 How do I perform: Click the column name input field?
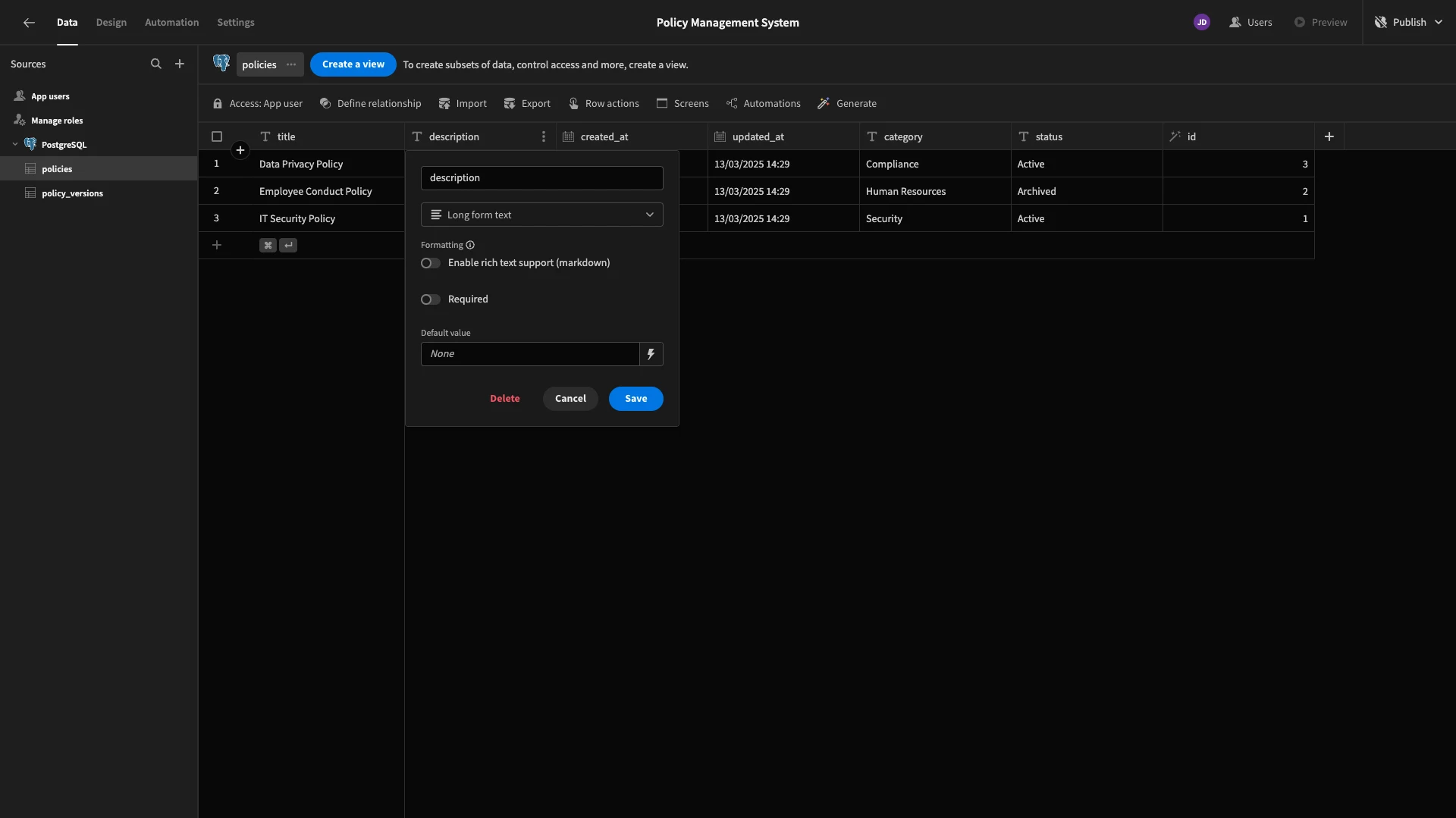(542, 178)
